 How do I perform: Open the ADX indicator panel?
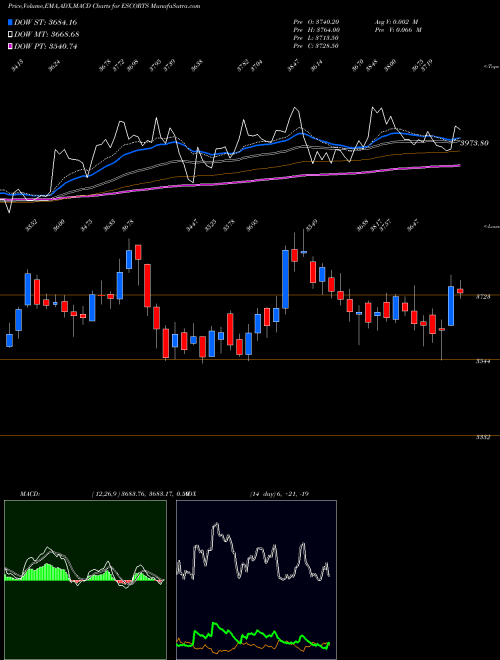[256, 580]
